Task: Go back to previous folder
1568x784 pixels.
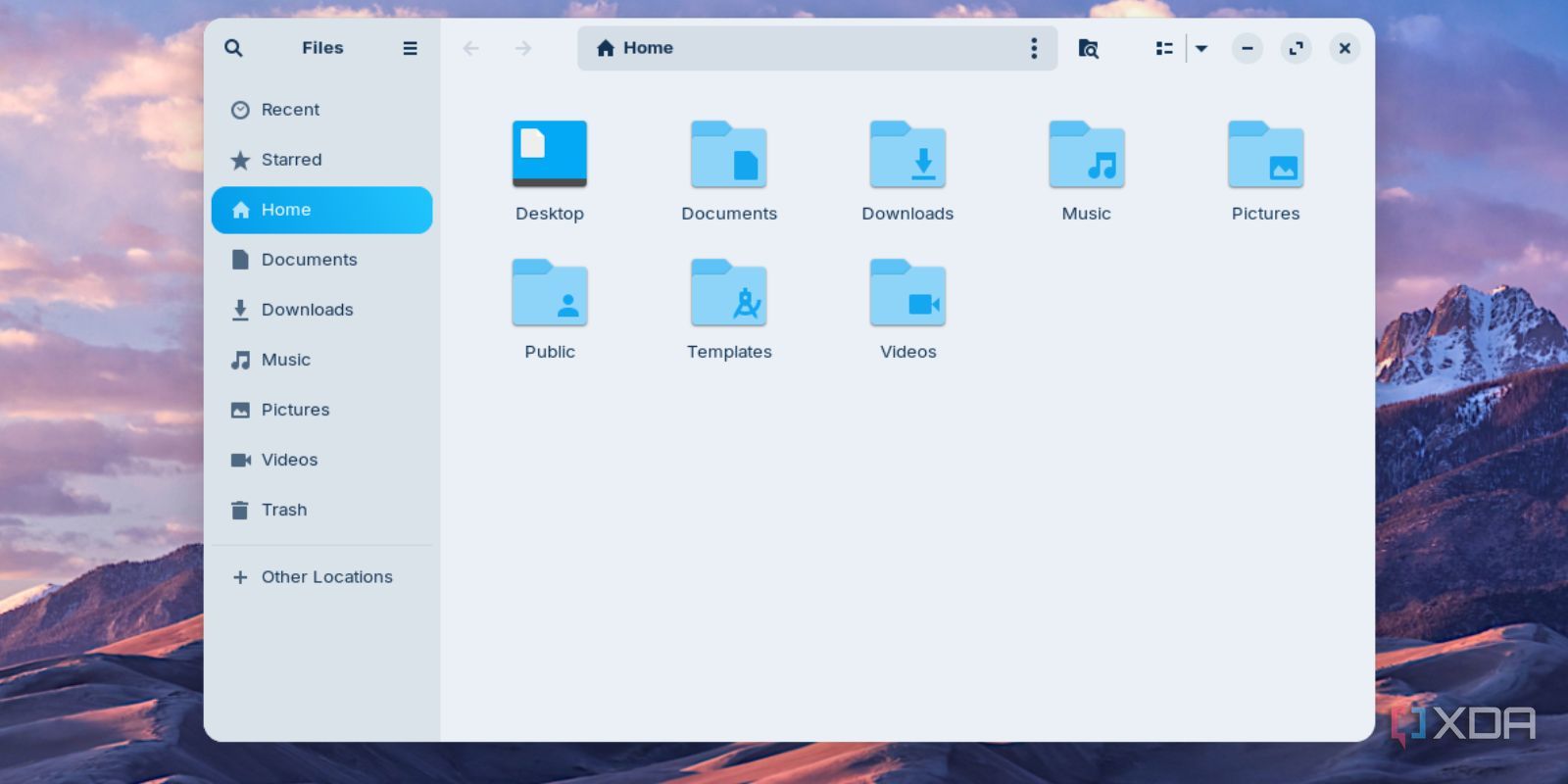Action: (x=471, y=48)
